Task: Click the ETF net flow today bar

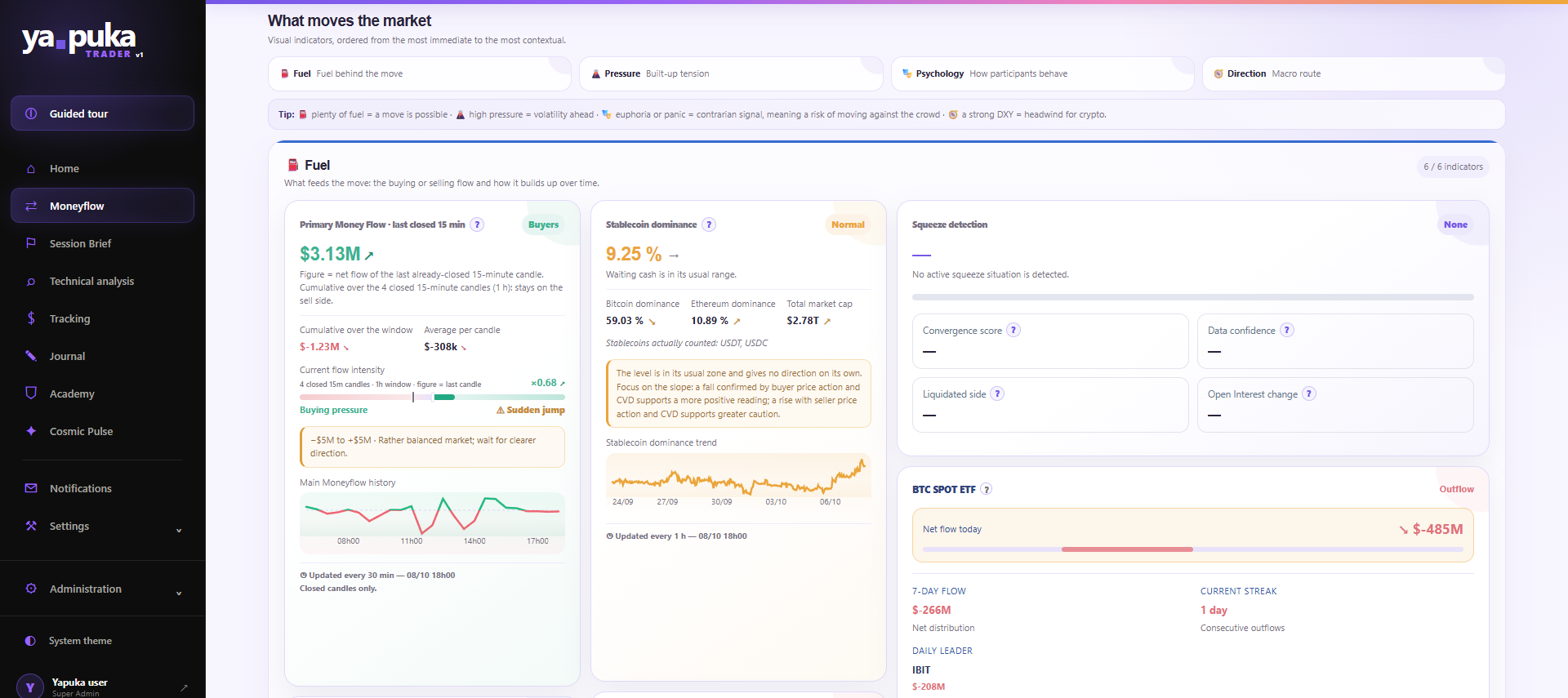Action: pyautogui.click(x=1192, y=549)
